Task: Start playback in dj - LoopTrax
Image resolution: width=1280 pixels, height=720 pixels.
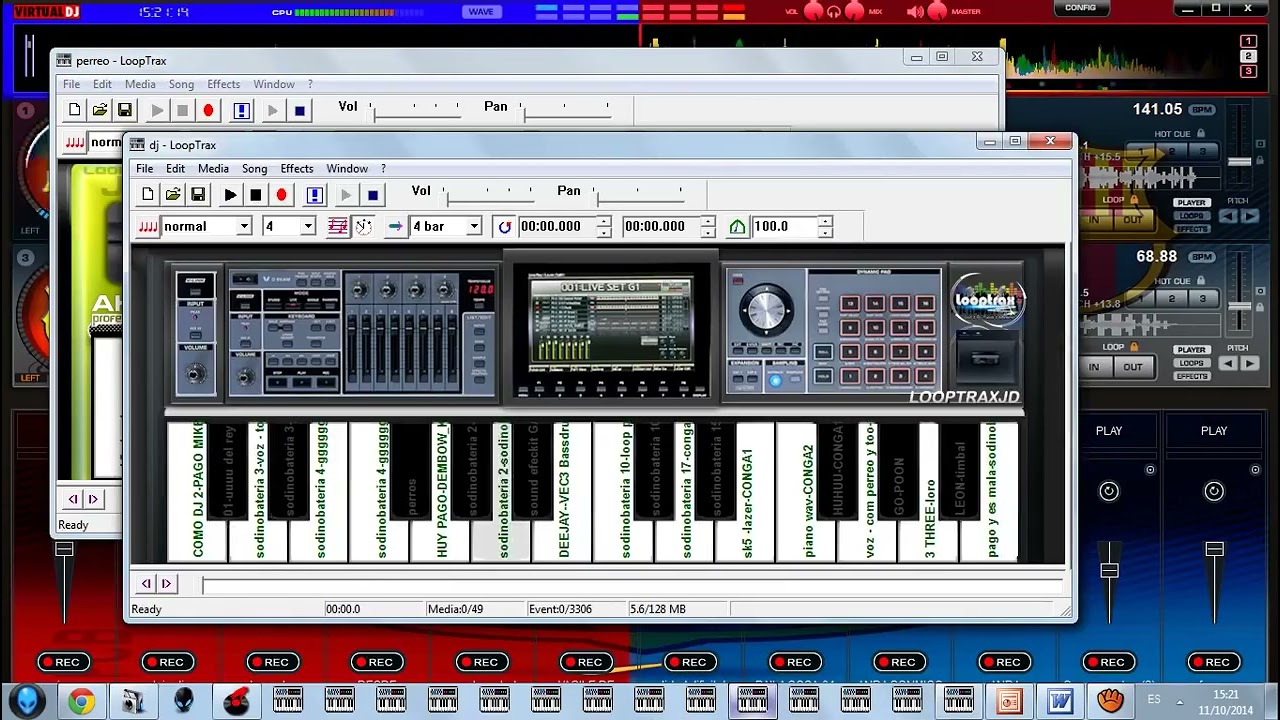Action: coord(230,195)
